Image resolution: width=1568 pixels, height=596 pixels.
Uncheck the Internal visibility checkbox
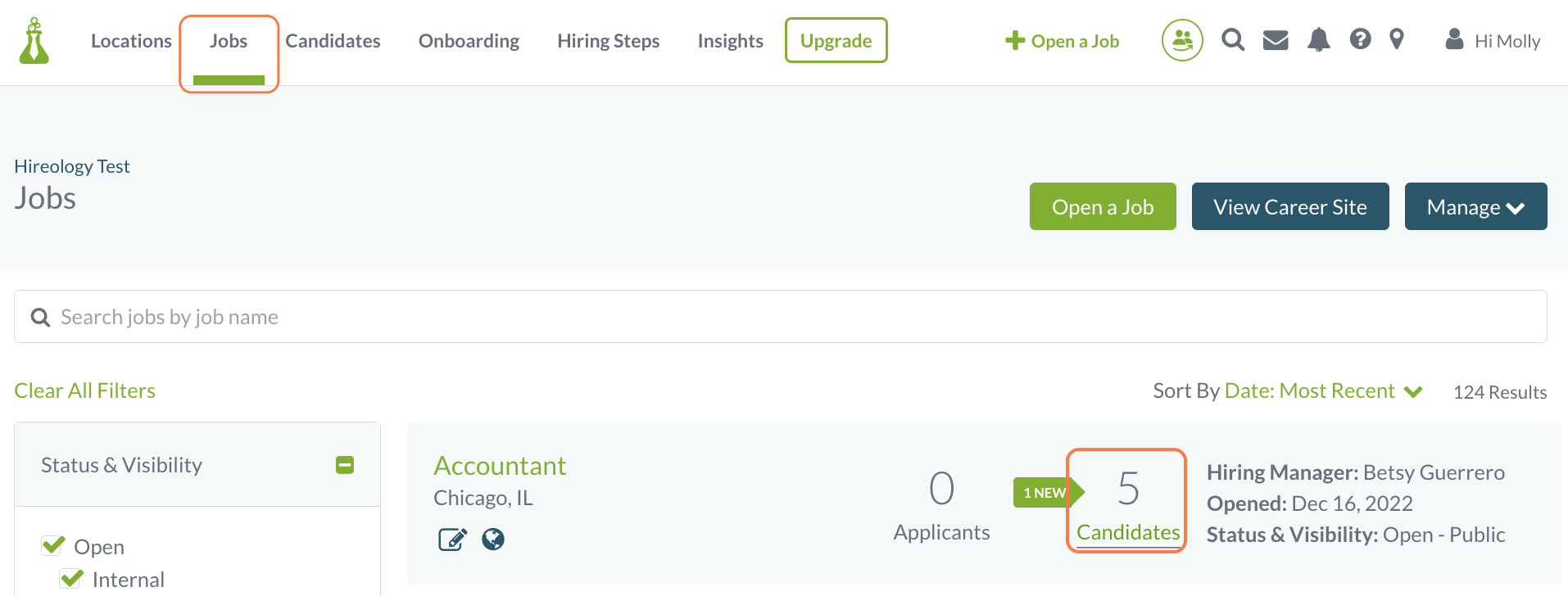pyautogui.click(x=72, y=579)
